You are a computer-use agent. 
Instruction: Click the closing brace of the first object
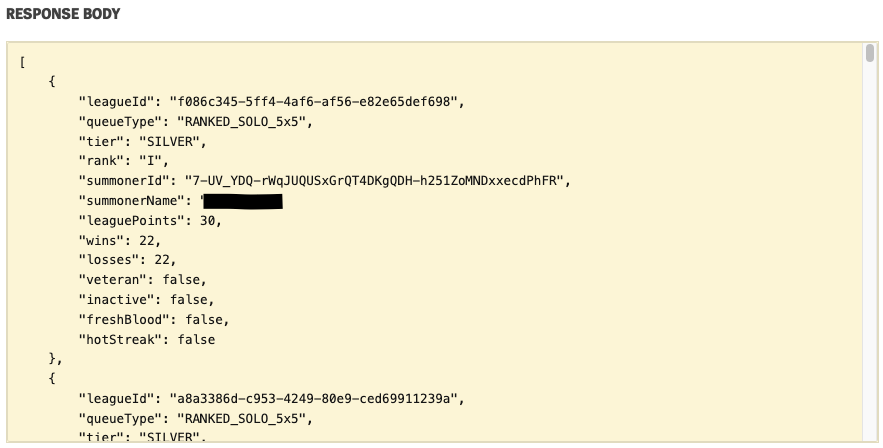click(53, 359)
